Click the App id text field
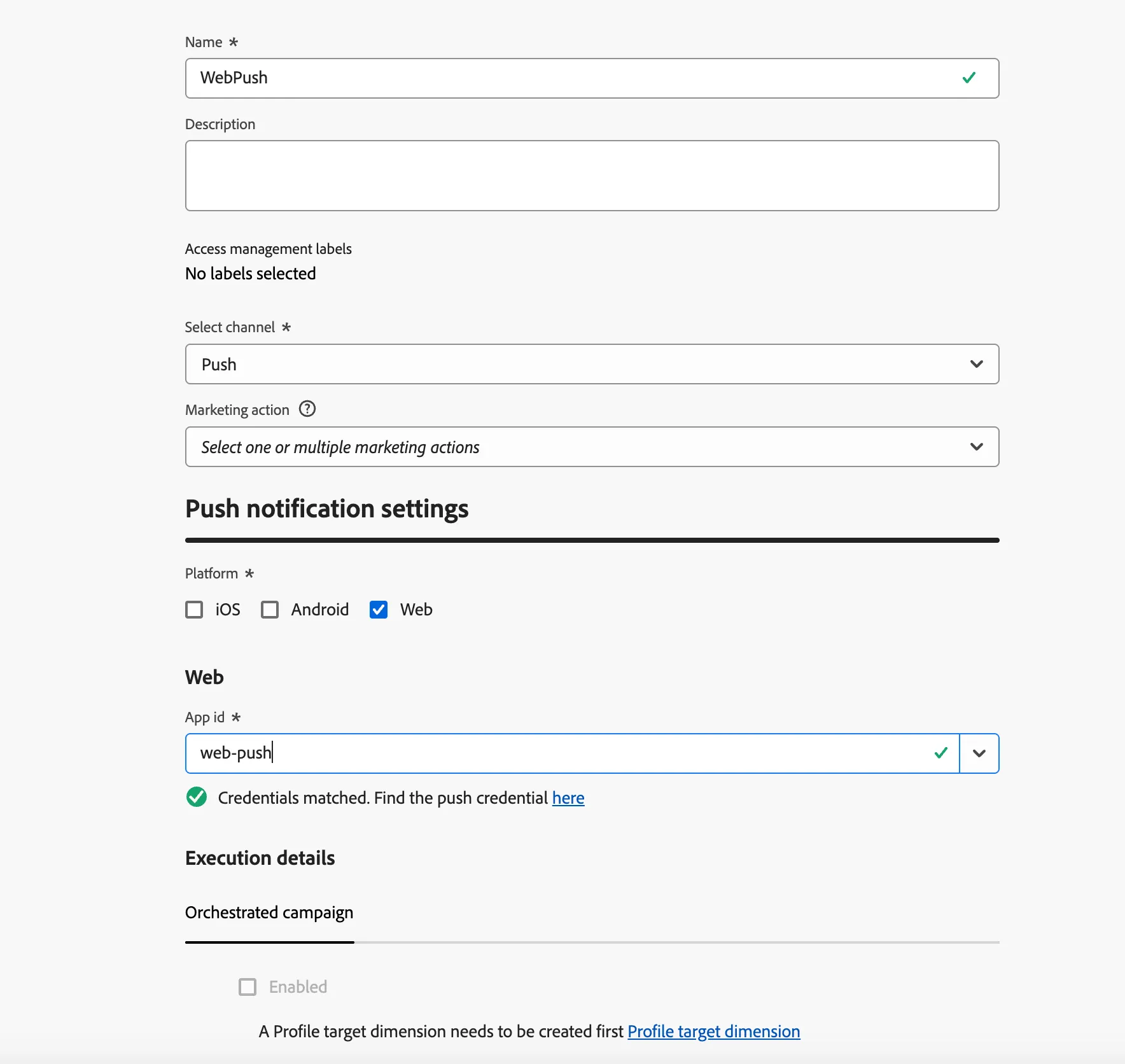Viewport: 1125px width, 1064px height. 572,753
